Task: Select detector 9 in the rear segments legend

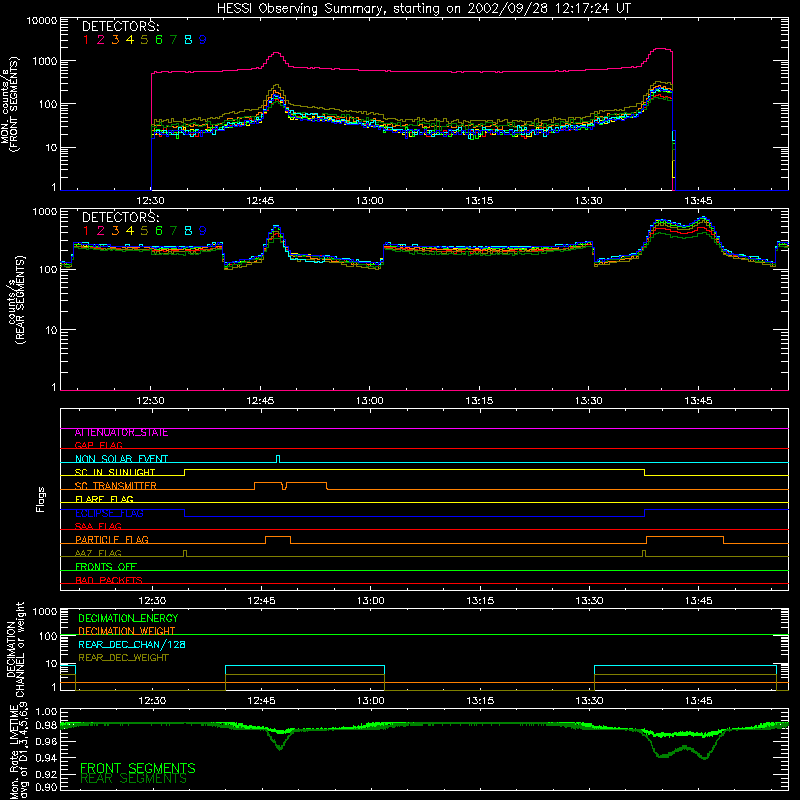Action: [x=203, y=231]
